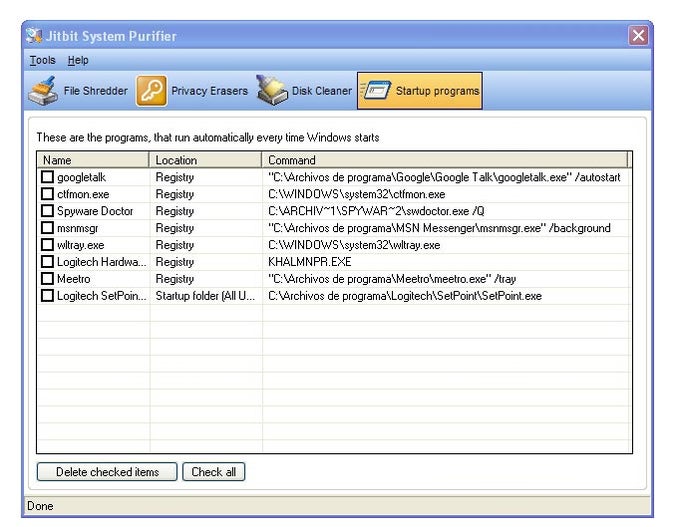Check the Logitech Hardwa... checkbox
The height and width of the screenshot is (527, 680).
[47, 262]
